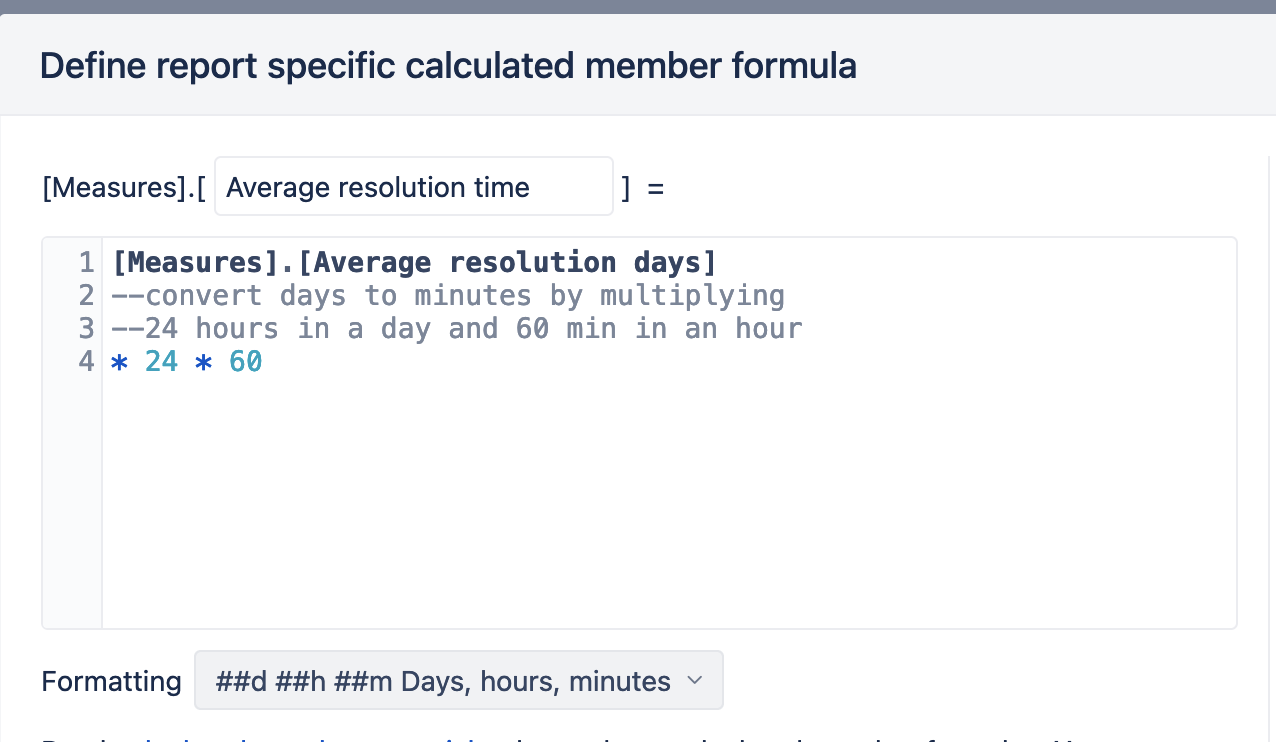Screen dimensions: 1276x742
Task: Click the '] =' text after the name field
Action: [642, 188]
